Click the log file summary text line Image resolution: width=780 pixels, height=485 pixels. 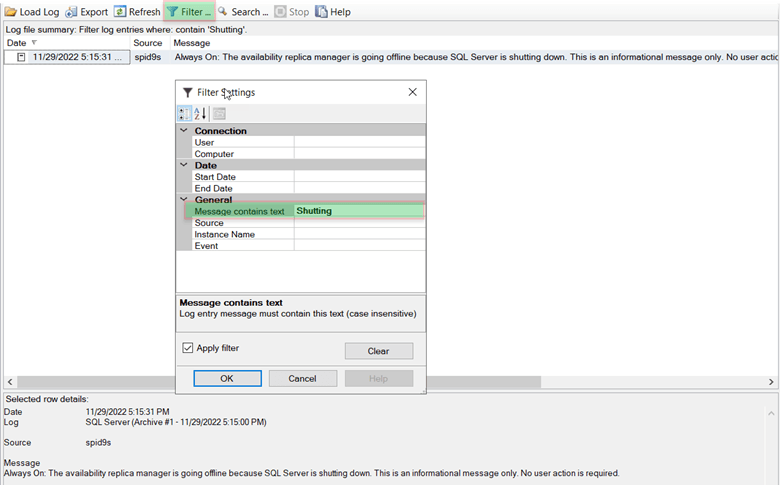pos(126,29)
